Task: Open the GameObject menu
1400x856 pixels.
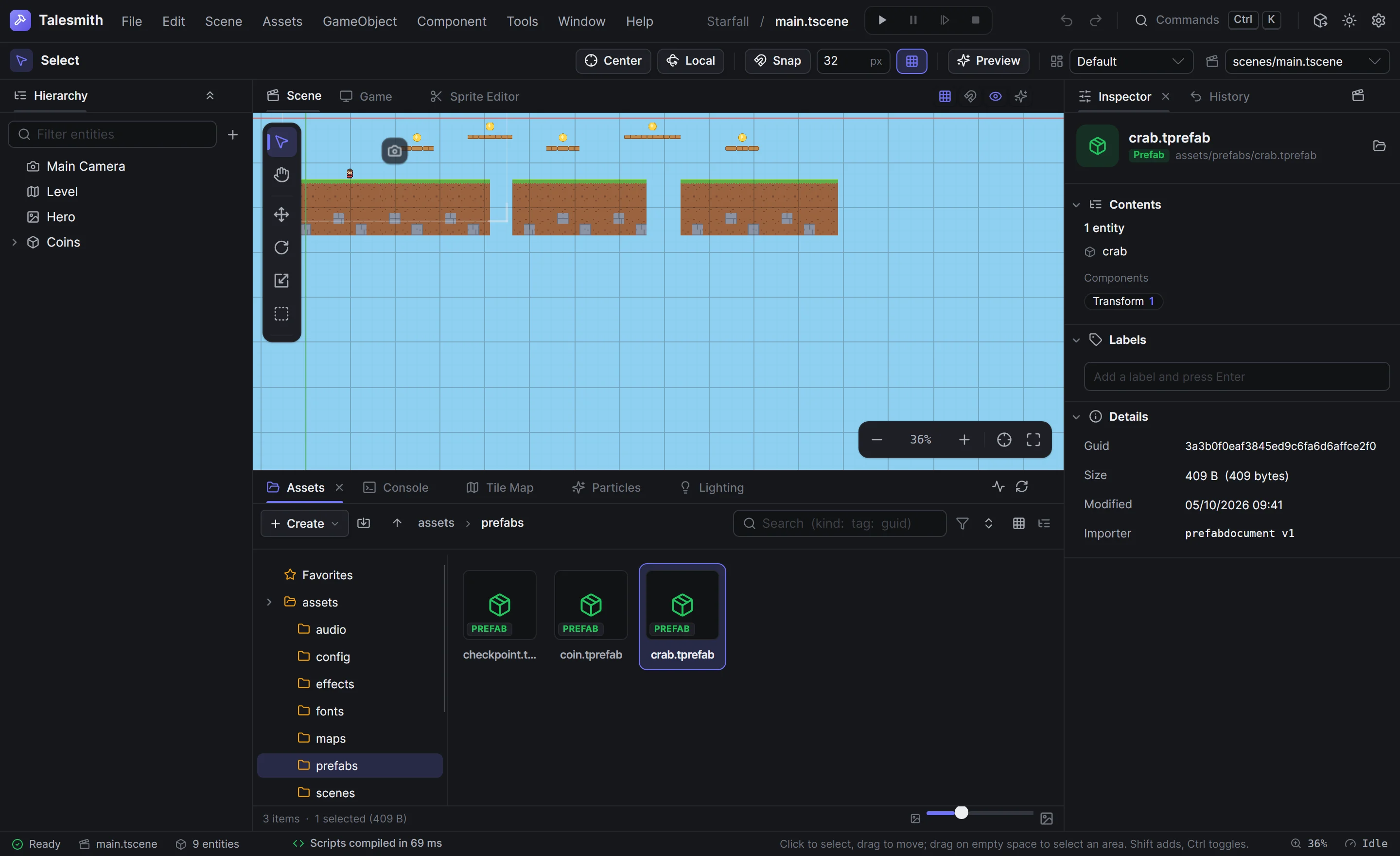Action: (x=359, y=21)
